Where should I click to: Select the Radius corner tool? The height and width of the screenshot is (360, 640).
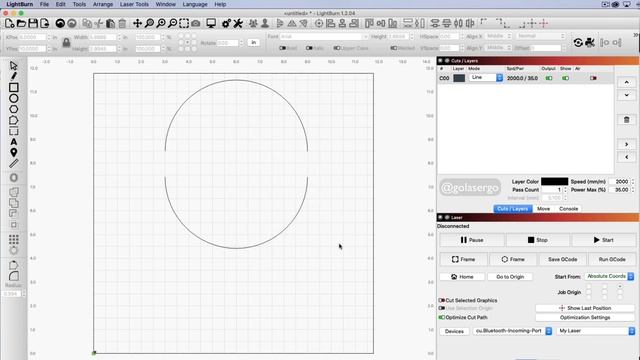coord(13,276)
